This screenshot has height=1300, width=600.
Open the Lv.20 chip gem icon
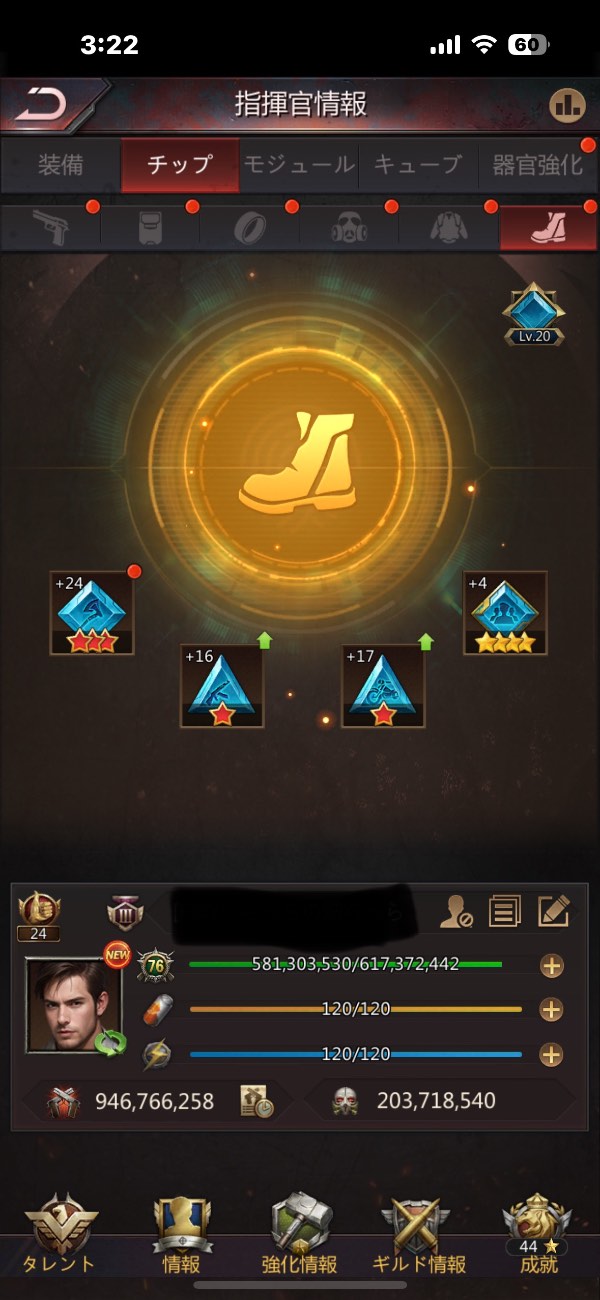tap(532, 314)
